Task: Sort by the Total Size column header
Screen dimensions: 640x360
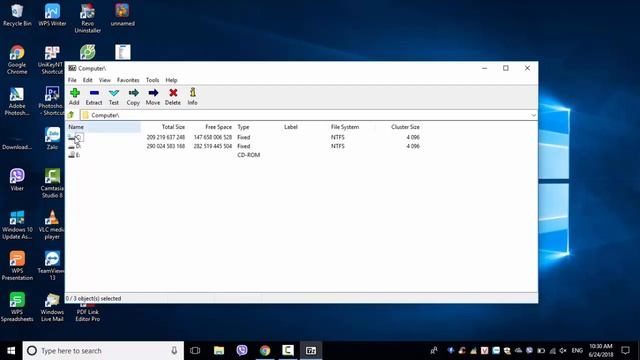Action: 164,127
